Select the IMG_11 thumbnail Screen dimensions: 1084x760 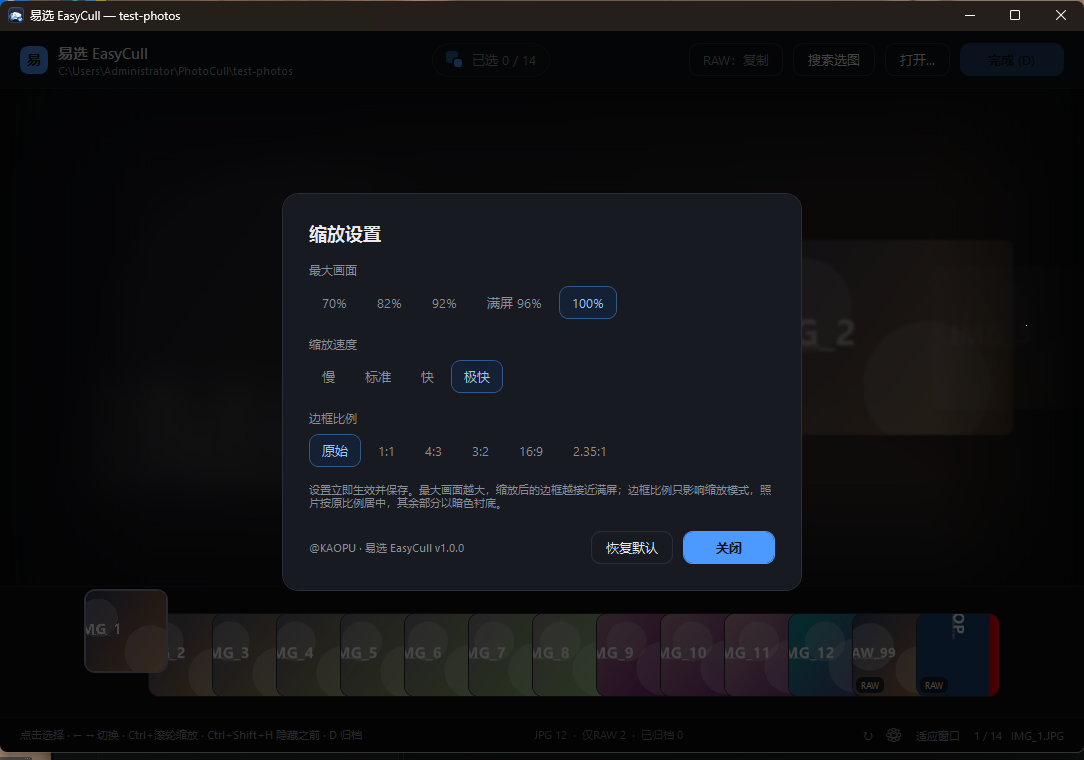pos(756,654)
